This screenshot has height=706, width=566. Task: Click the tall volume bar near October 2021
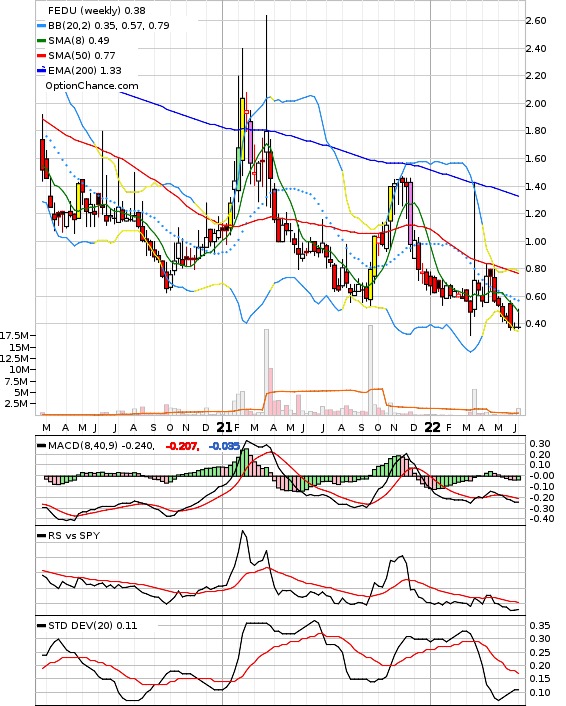pyautogui.click(x=370, y=370)
